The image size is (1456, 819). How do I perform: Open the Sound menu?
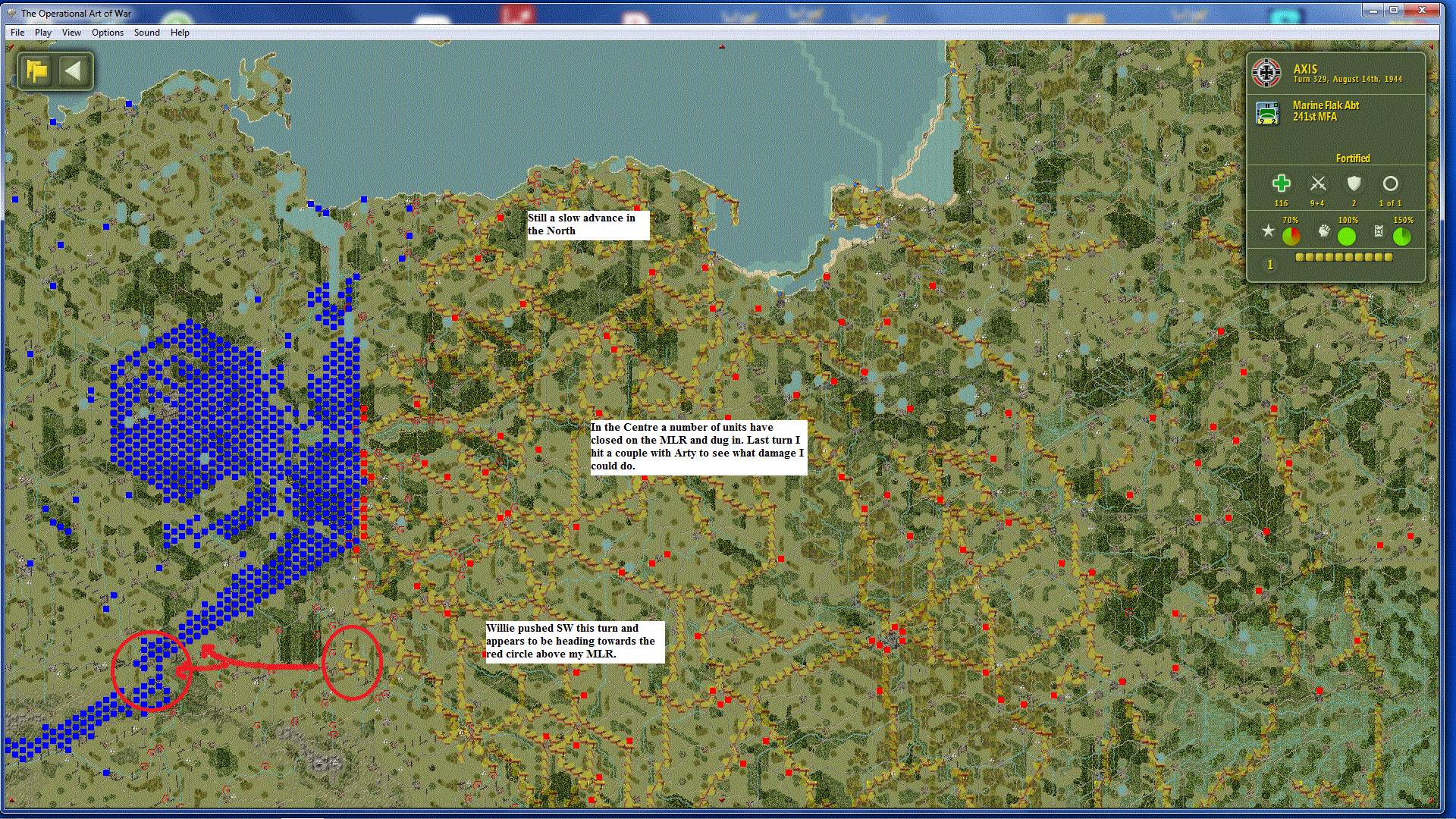[146, 33]
